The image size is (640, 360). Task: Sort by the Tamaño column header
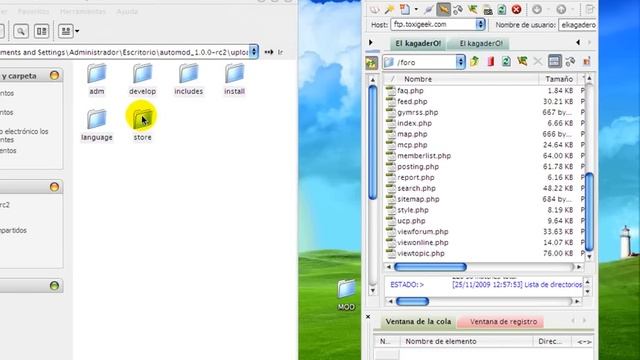[x=559, y=79]
